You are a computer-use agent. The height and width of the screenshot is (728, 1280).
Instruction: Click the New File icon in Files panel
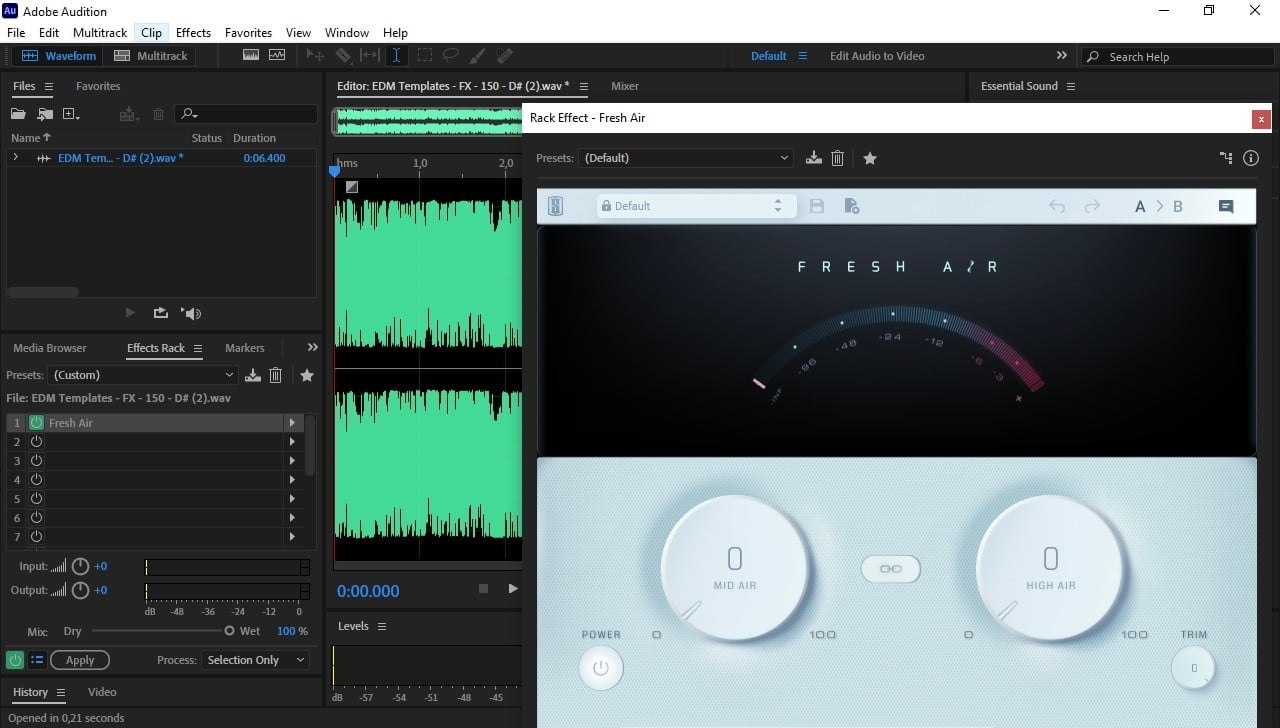(71, 114)
